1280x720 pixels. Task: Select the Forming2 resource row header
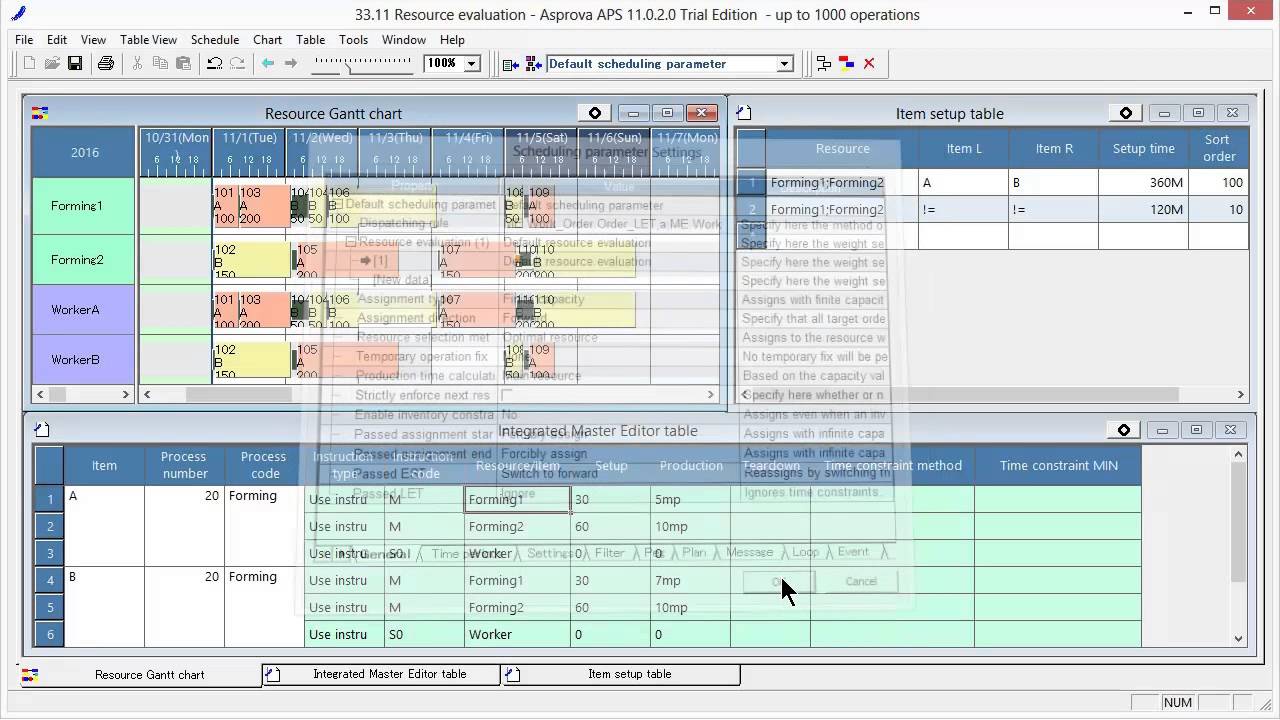tap(83, 260)
